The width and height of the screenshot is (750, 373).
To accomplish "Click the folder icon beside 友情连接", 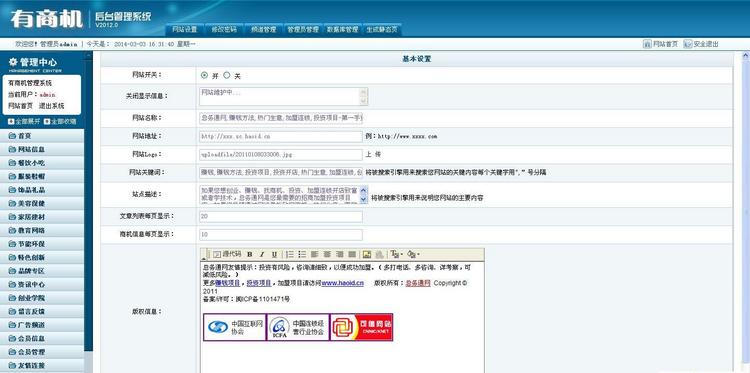I will click(x=12, y=365).
